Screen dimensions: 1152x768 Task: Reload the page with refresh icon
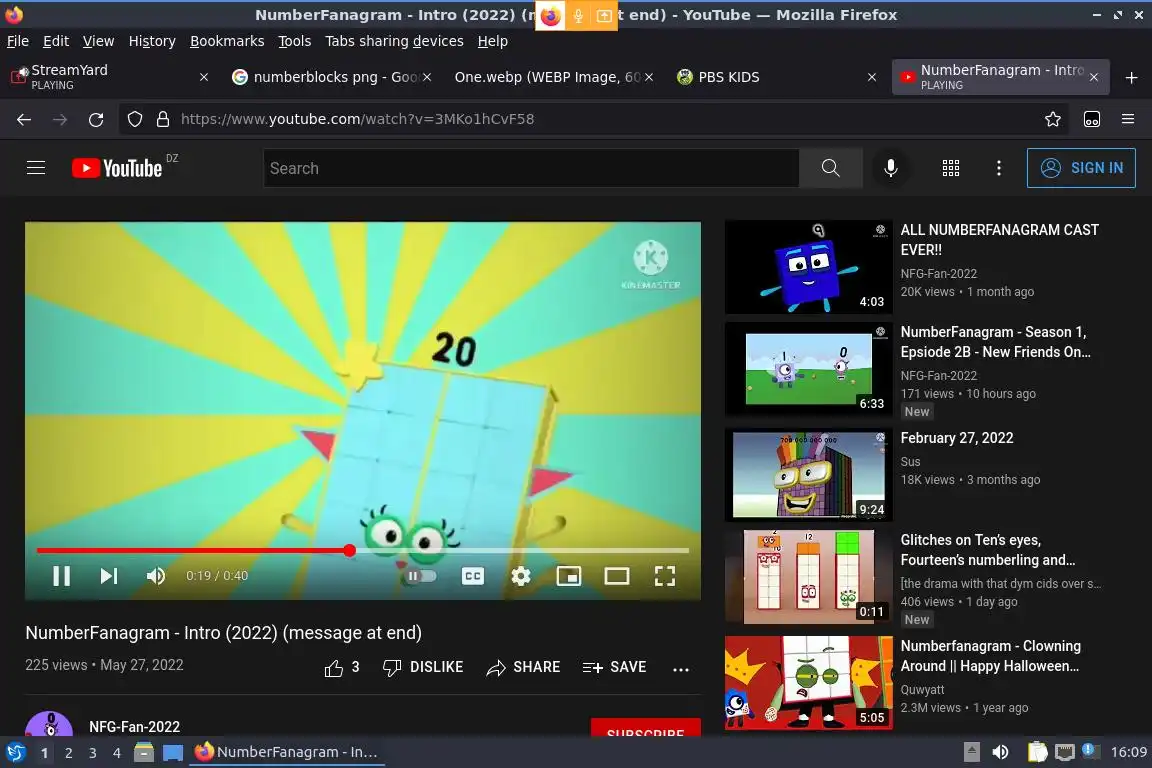click(96, 119)
